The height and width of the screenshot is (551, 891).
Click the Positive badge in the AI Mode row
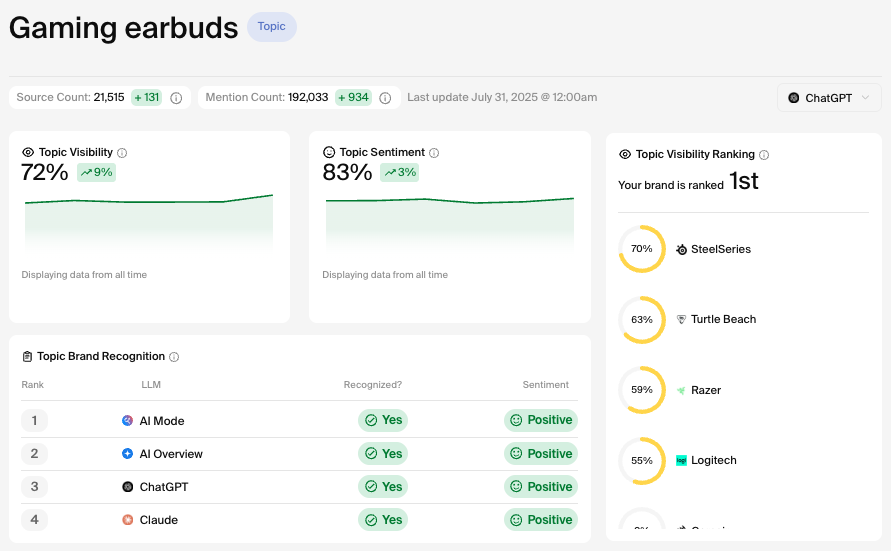[541, 420]
